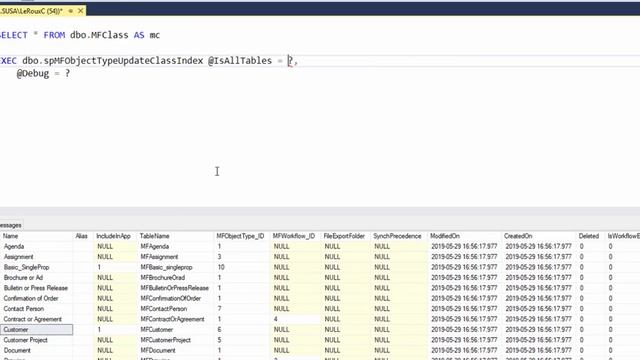Switch to the Messages results tab
The width and height of the screenshot is (640, 360).
(x=11, y=225)
